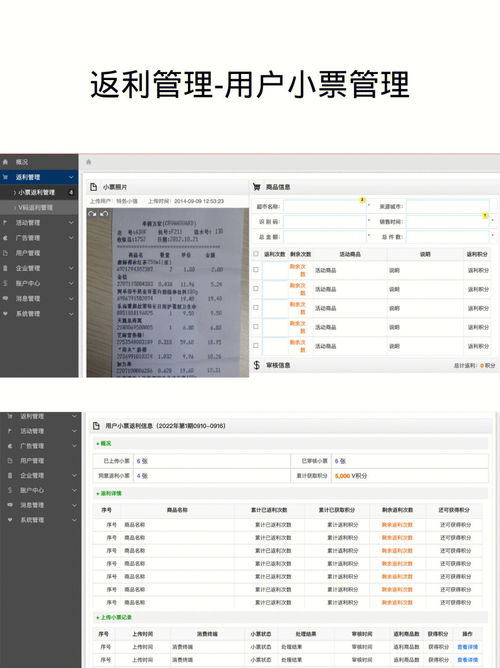Rotate the receipt photo clockwise
500x668 pixels.
coord(92,213)
